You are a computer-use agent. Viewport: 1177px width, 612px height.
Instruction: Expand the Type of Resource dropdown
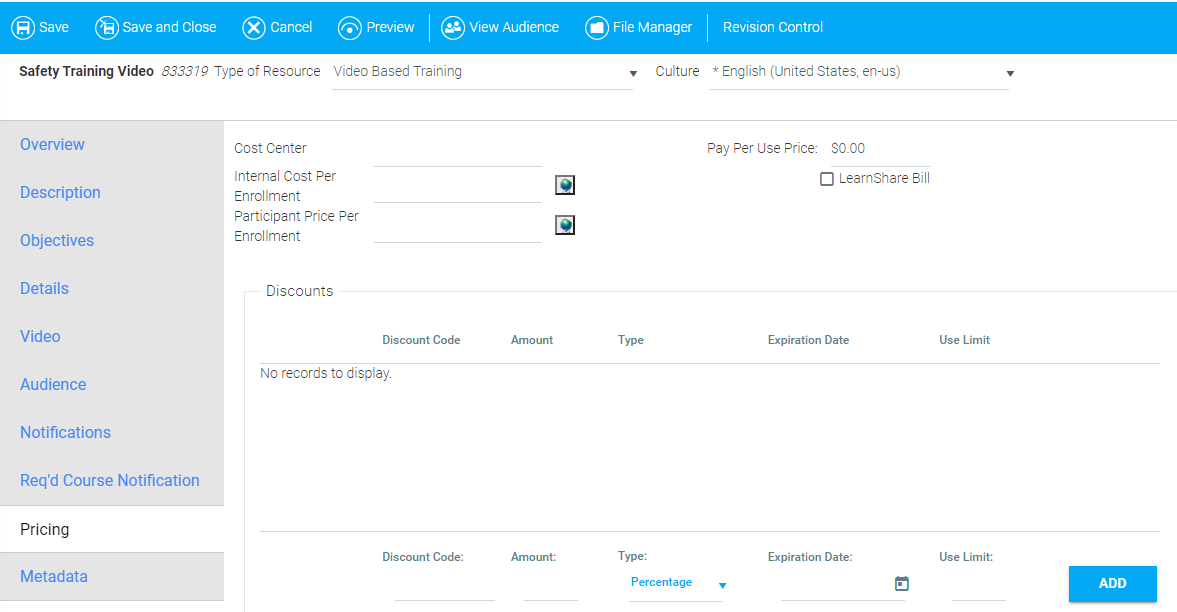[x=633, y=74]
